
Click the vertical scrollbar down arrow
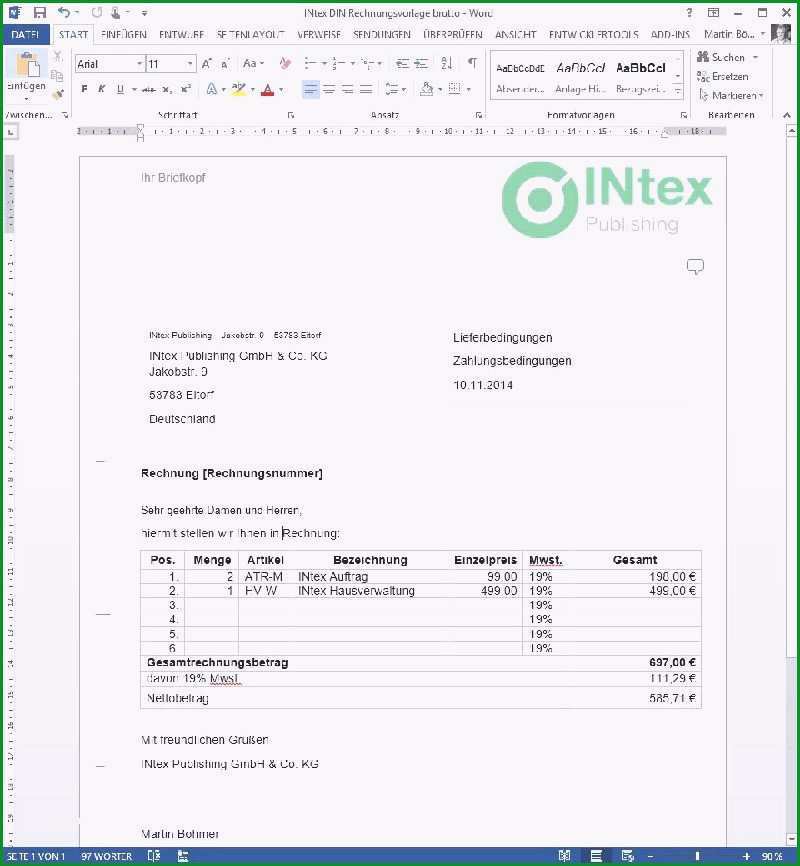click(792, 838)
